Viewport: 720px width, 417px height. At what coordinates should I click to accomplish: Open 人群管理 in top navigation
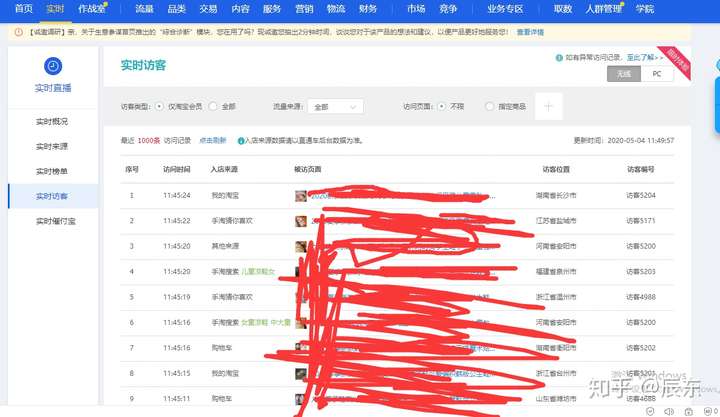pyautogui.click(x=603, y=9)
